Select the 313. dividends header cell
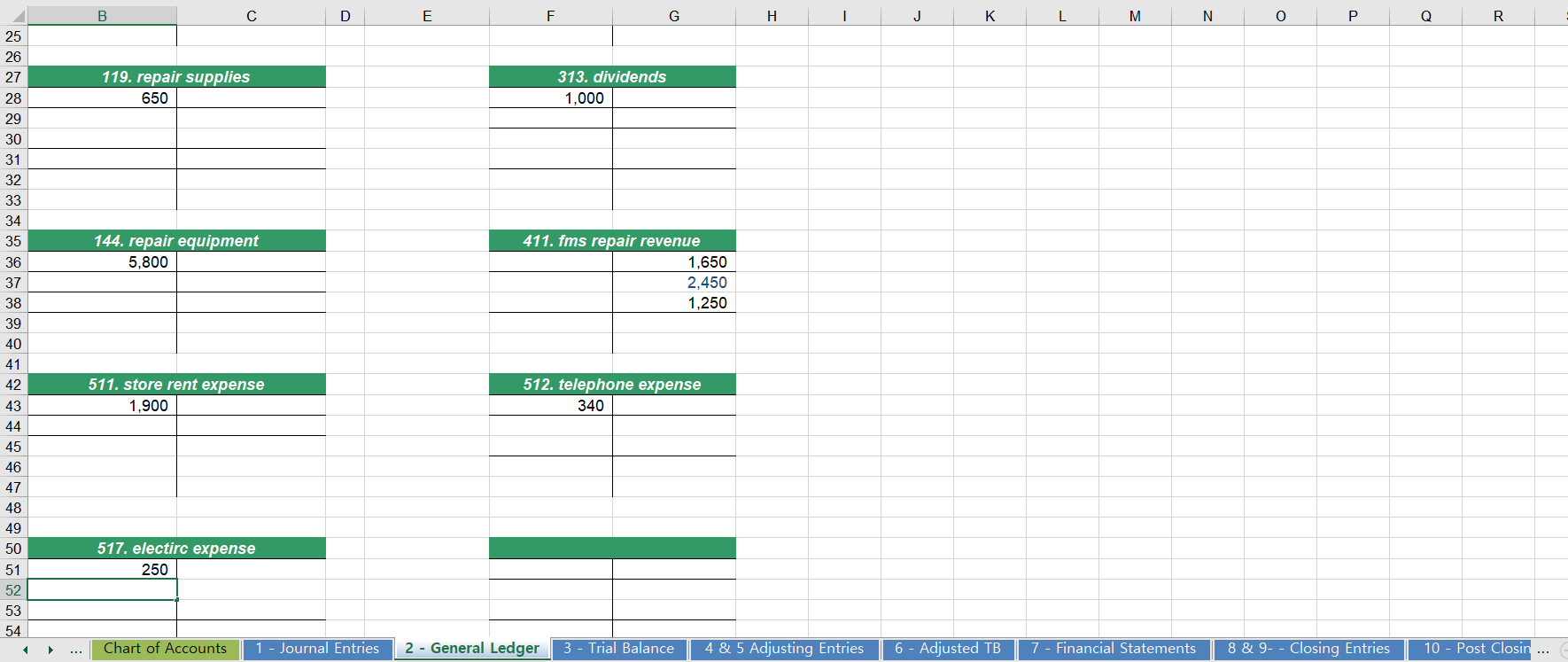1568x662 pixels. point(612,77)
